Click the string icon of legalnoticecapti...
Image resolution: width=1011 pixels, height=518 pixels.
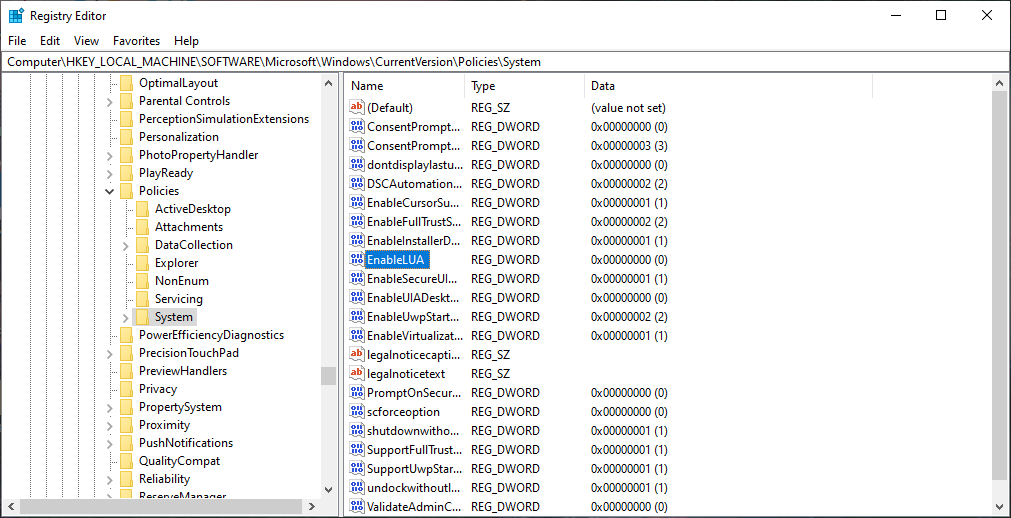click(x=357, y=354)
